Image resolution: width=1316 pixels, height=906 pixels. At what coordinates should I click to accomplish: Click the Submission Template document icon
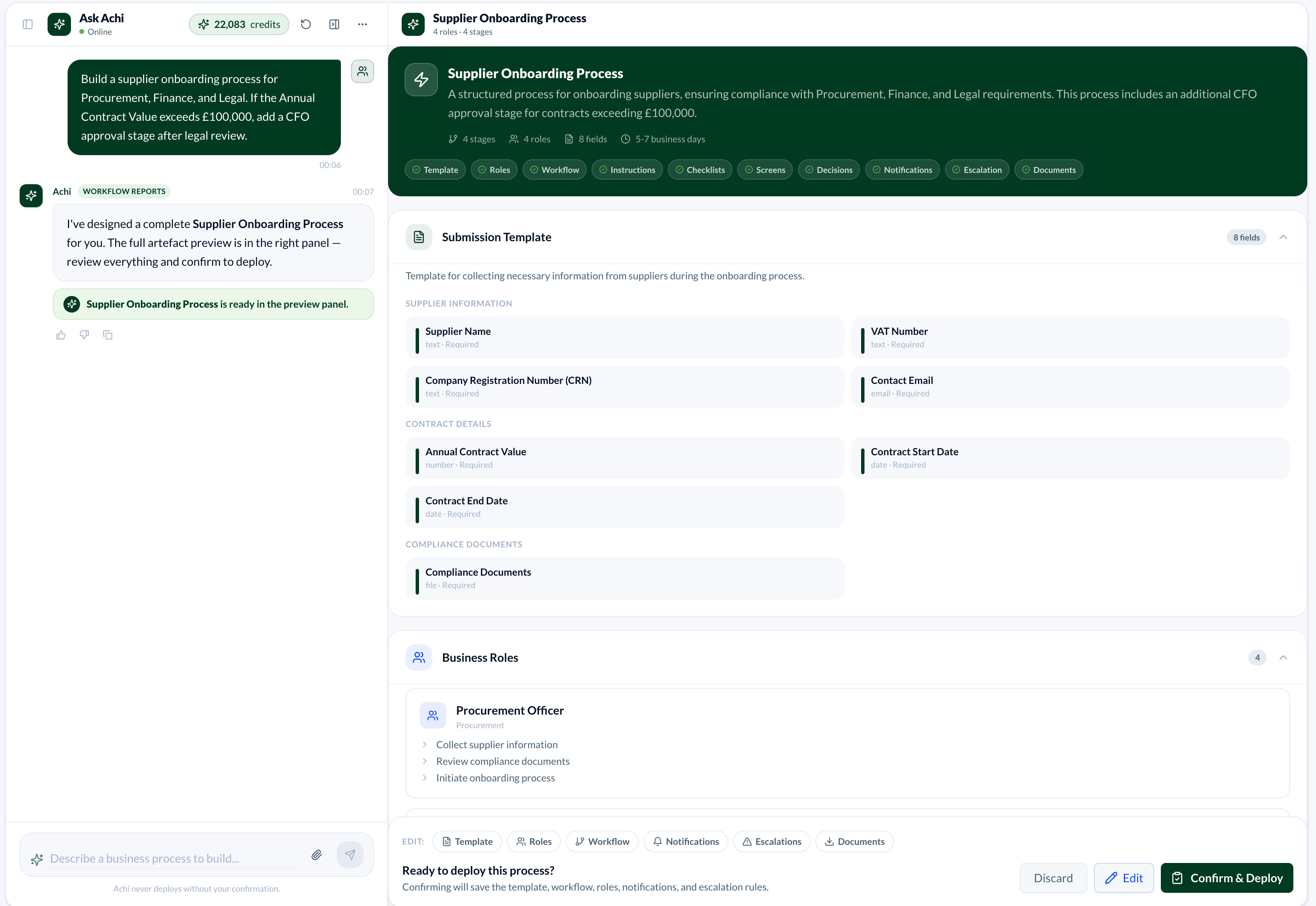[419, 237]
